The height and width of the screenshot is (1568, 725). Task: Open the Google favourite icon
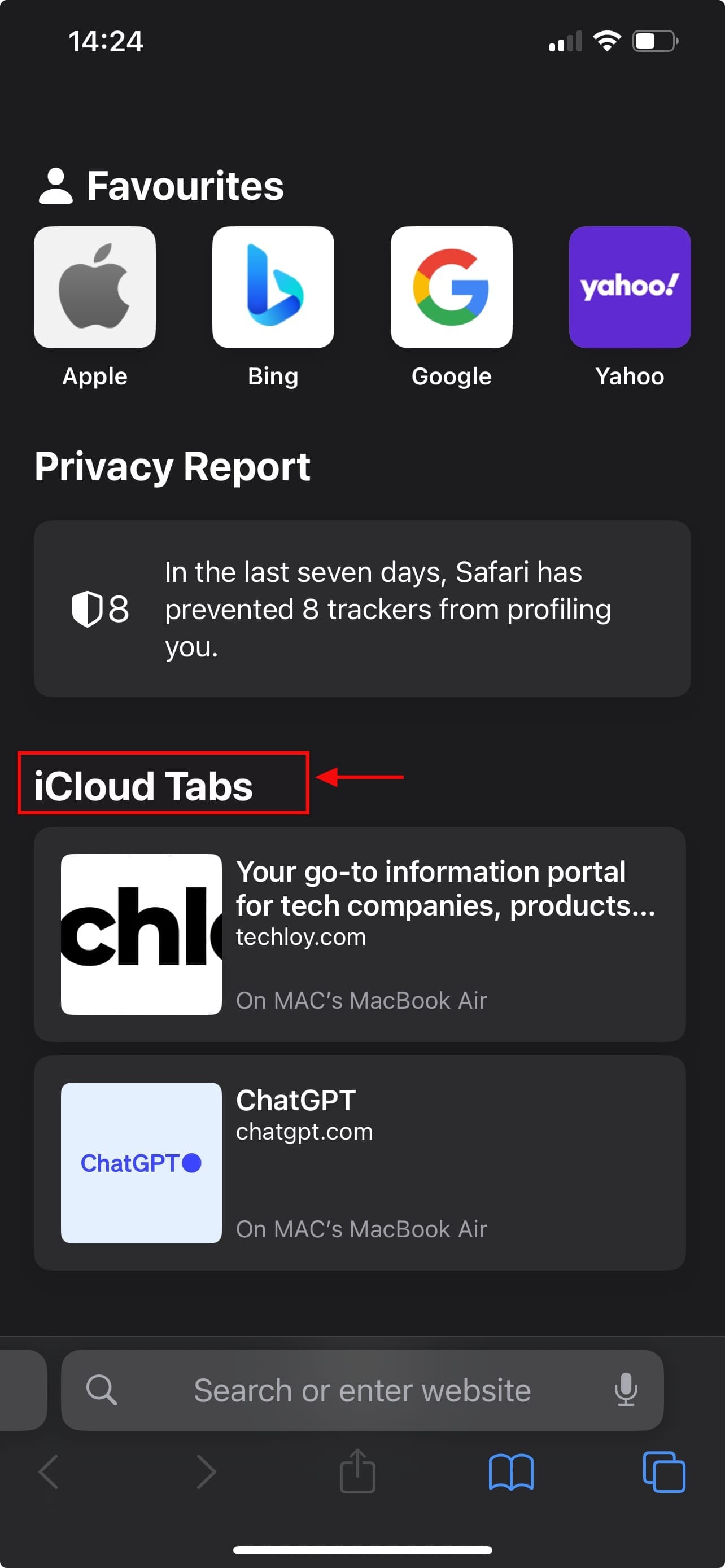coord(451,287)
